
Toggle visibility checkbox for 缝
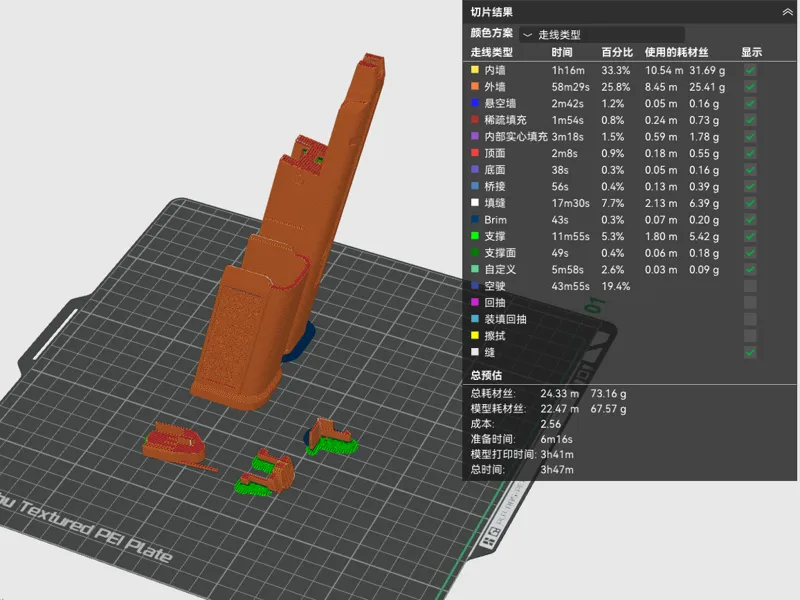pyautogui.click(x=750, y=352)
